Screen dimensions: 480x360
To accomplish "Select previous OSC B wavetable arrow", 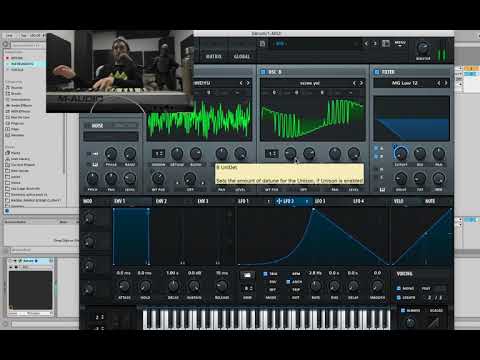I will (x=354, y=83).
